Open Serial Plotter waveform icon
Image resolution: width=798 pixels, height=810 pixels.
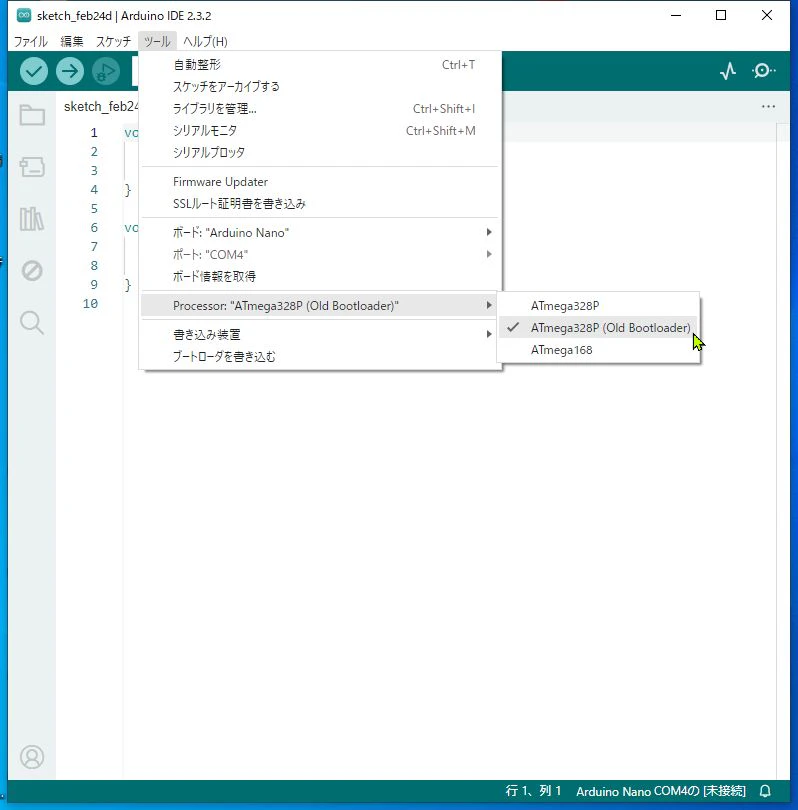tap(728, 71)
